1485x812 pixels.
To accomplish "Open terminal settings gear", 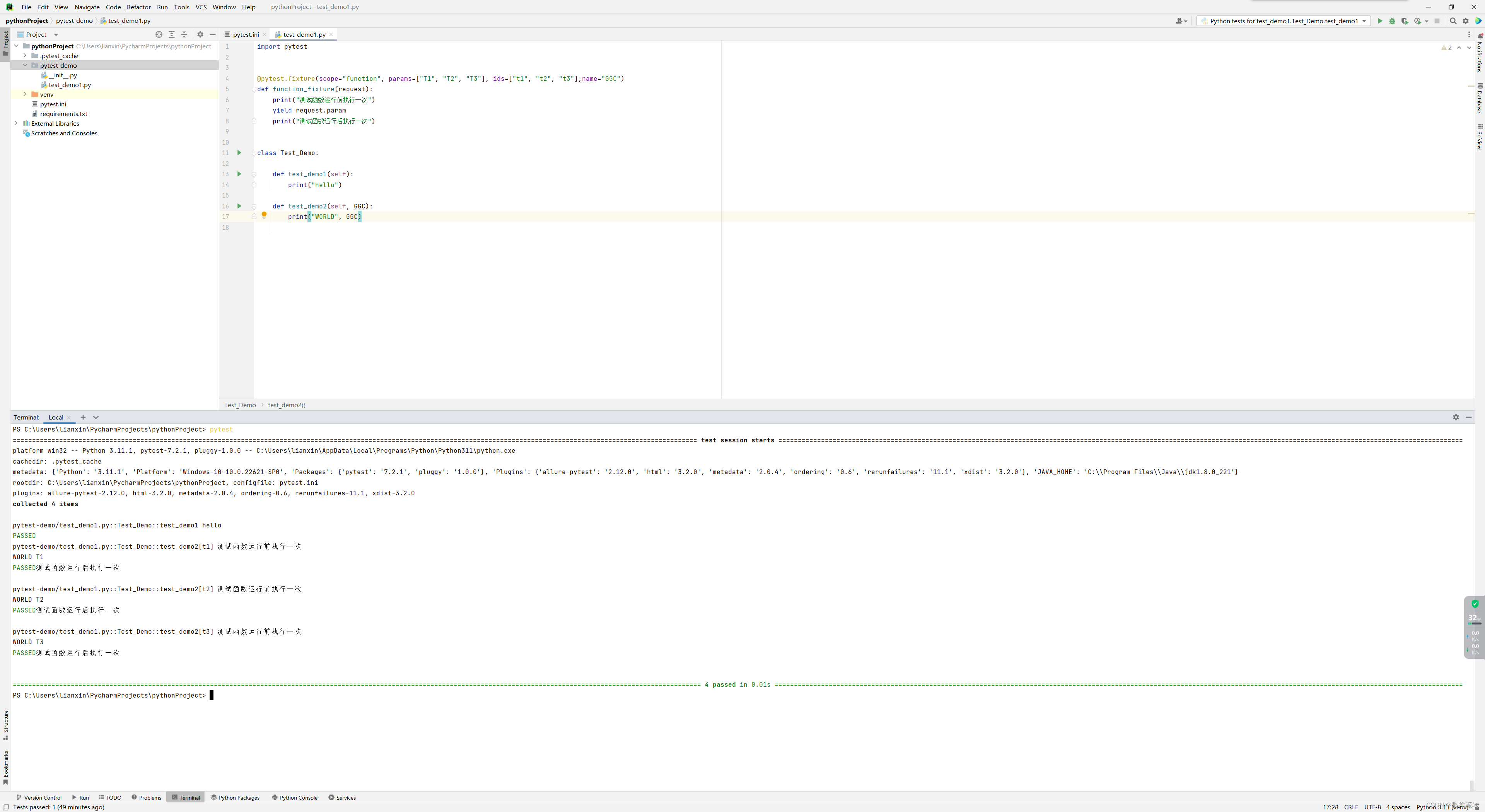I will pos(1456,417).
